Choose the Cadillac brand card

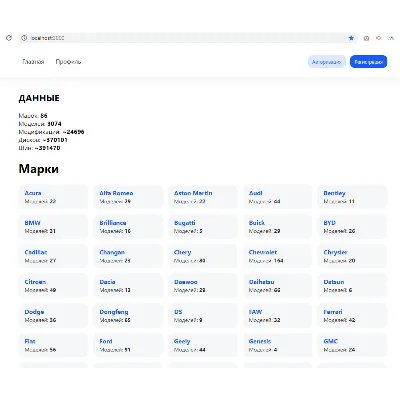point(53,256)
